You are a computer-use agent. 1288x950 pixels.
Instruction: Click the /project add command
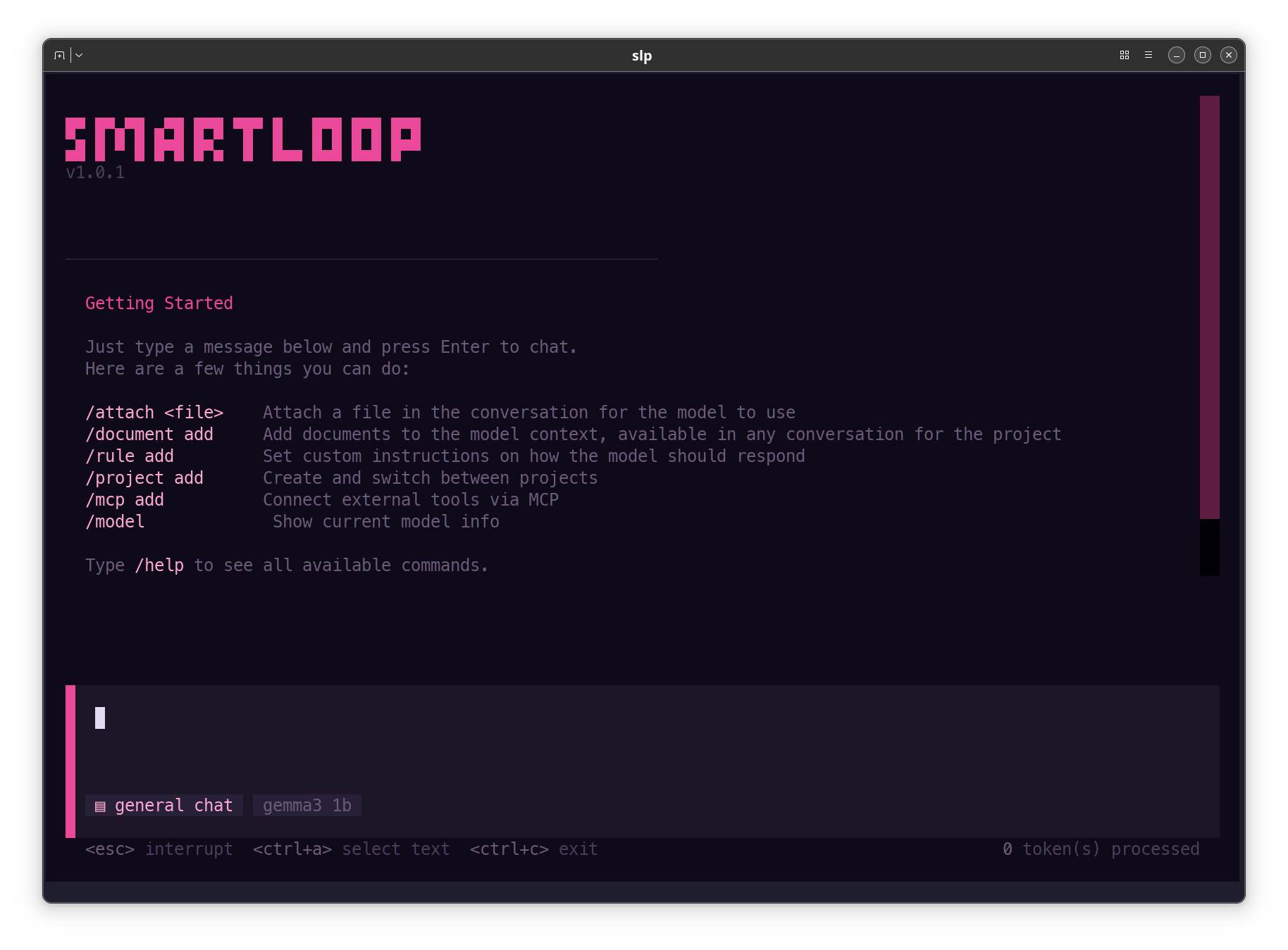pyautogui.click(x=144, y=477)
